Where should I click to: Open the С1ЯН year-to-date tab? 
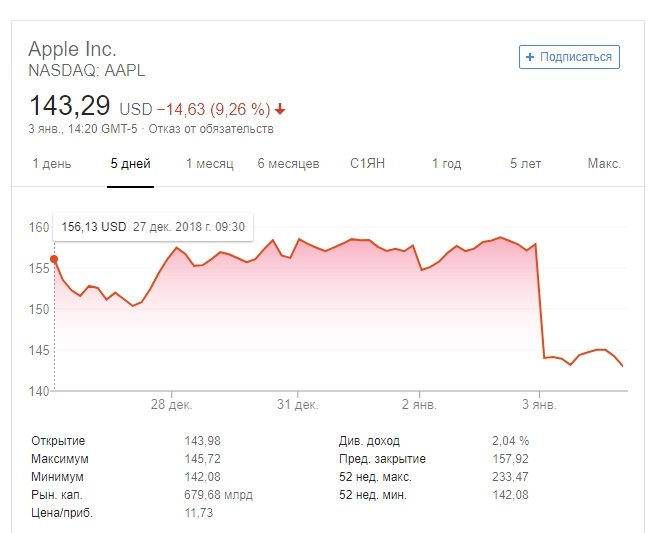367,164
